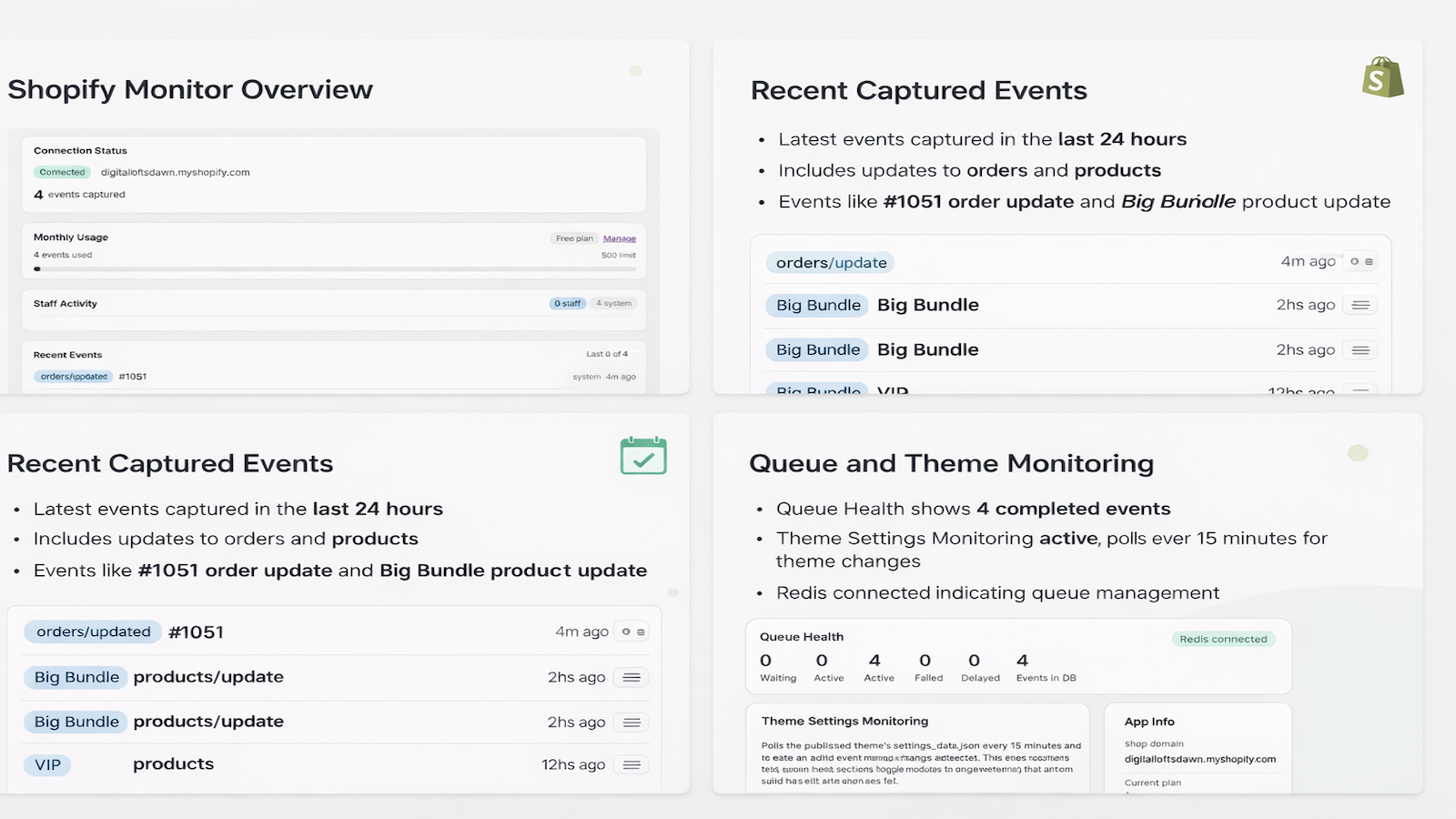
Task: Click the Free plan badge
Action: pyautogui.click(x=574, y=238)
